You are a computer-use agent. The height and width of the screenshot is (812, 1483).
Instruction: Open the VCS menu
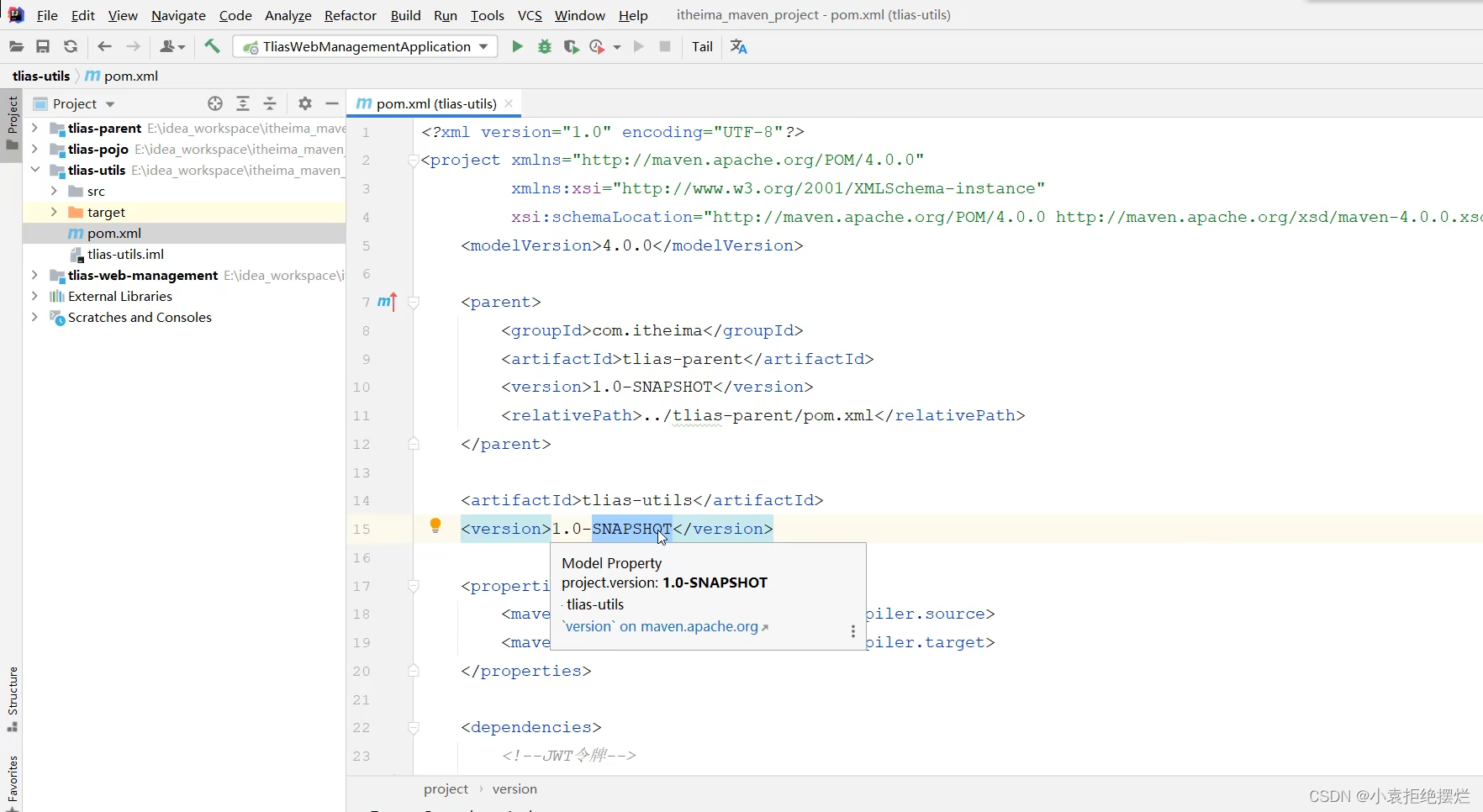pyautogui.click(x=530, y=15)
